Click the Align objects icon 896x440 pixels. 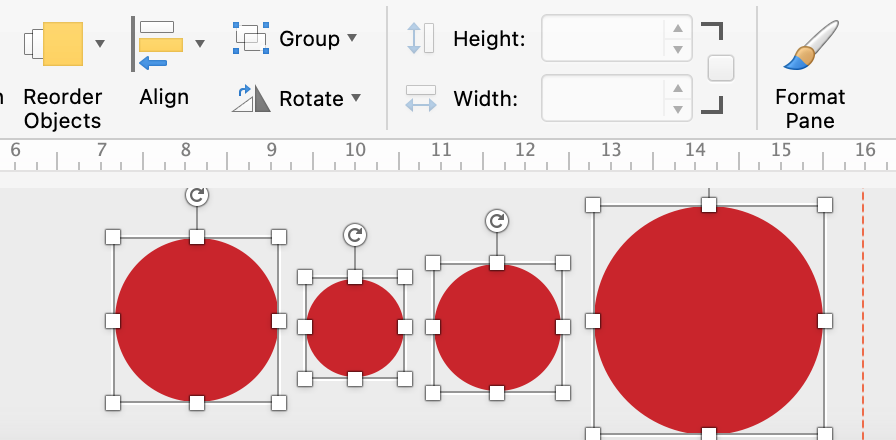coord(159,44)
